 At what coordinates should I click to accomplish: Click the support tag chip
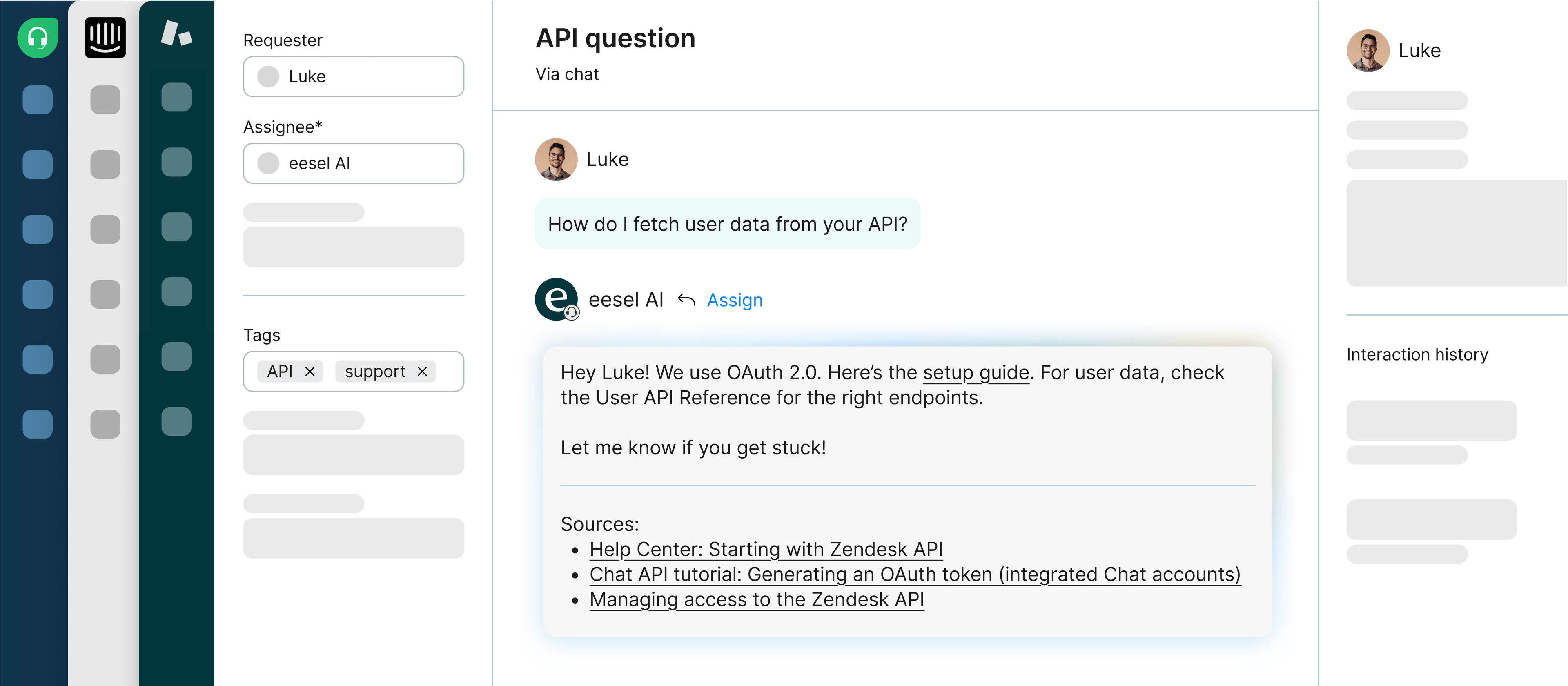click(x=385, y=371)
